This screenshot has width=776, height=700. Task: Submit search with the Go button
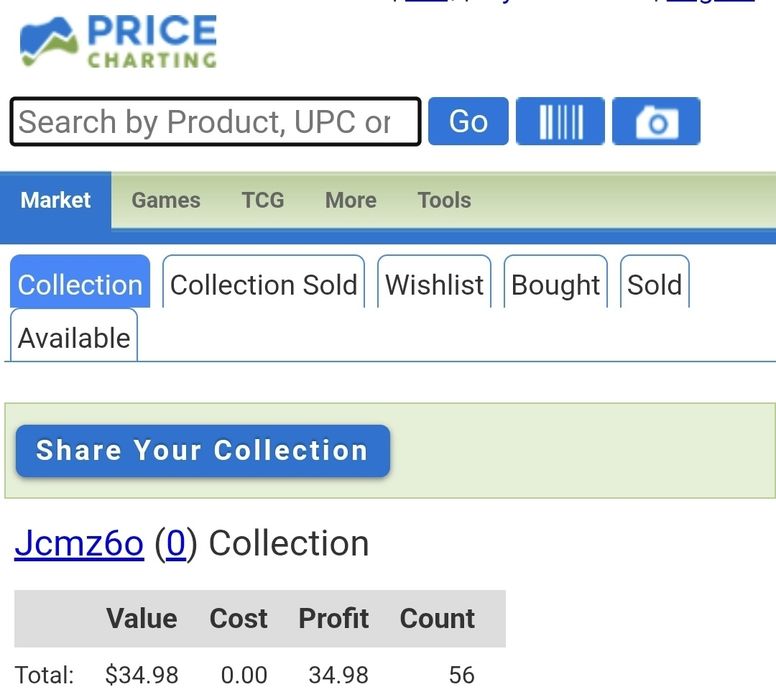pyautogui.click(x=468, y=121)
